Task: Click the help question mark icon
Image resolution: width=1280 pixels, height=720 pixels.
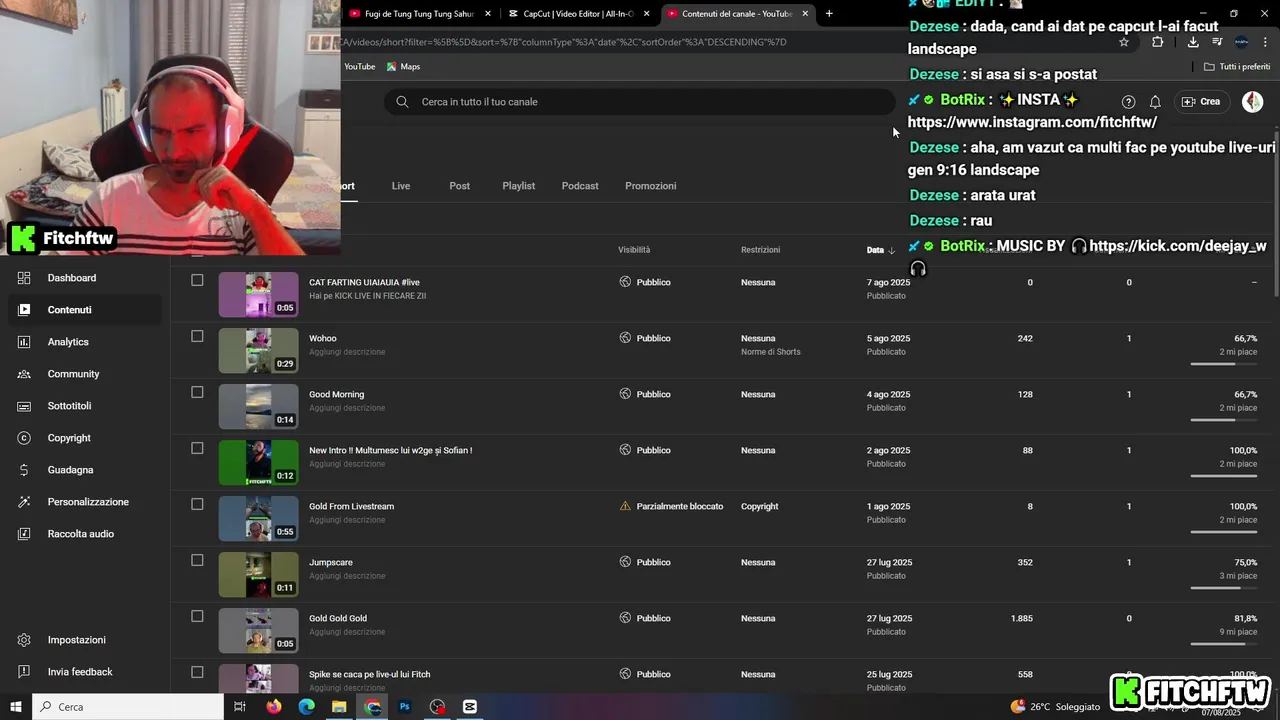Action: tap(1128, 102)
